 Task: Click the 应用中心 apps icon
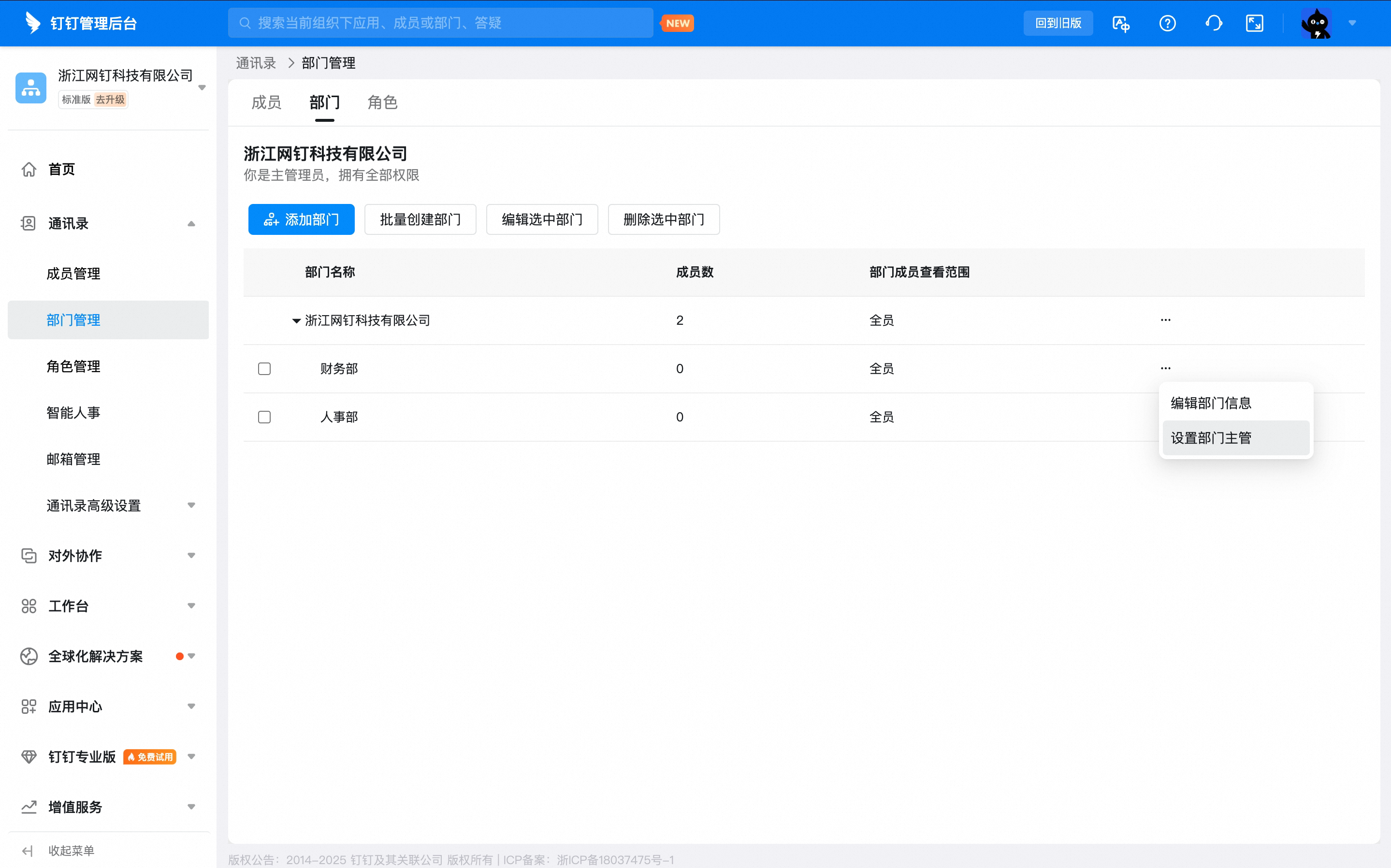pyautogui.click(x=29, y=706)
